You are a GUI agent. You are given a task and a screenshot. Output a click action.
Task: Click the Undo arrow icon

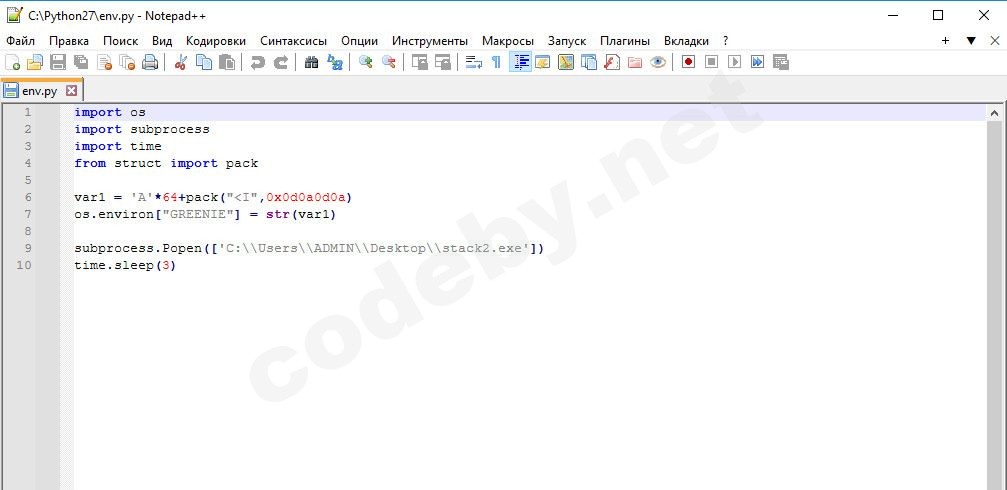pos(258,62)
